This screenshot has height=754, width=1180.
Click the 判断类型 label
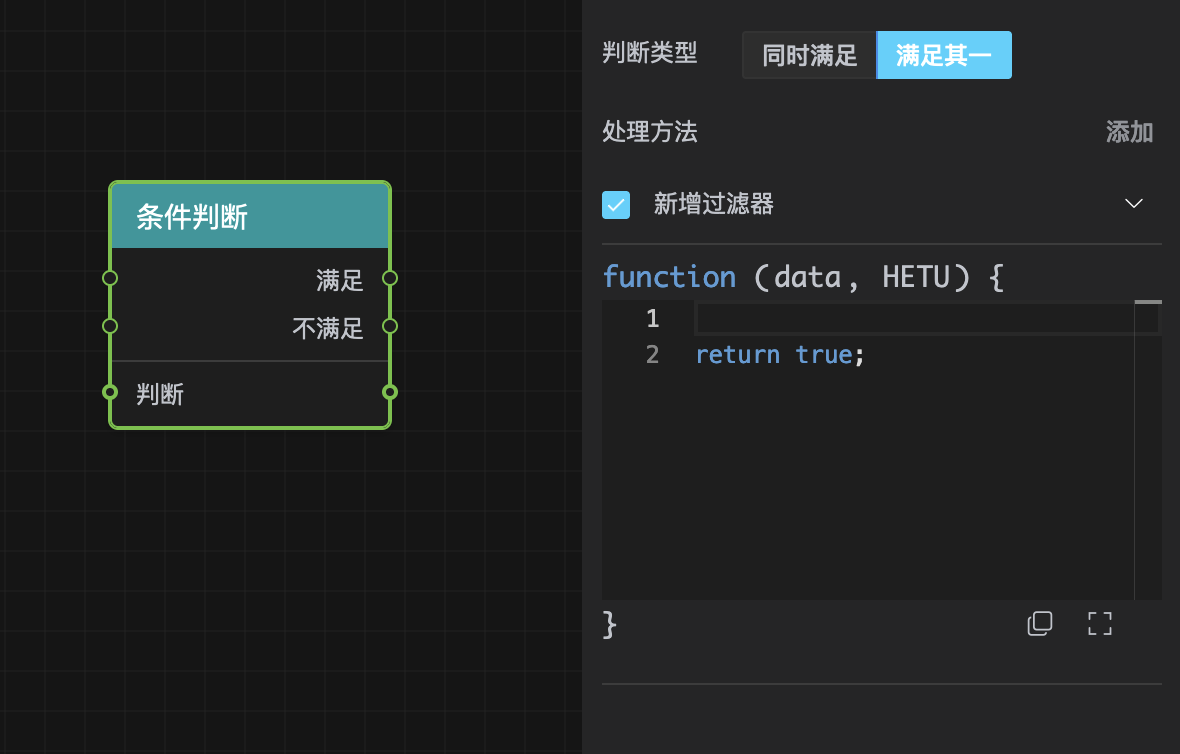(x=649, y=53)
